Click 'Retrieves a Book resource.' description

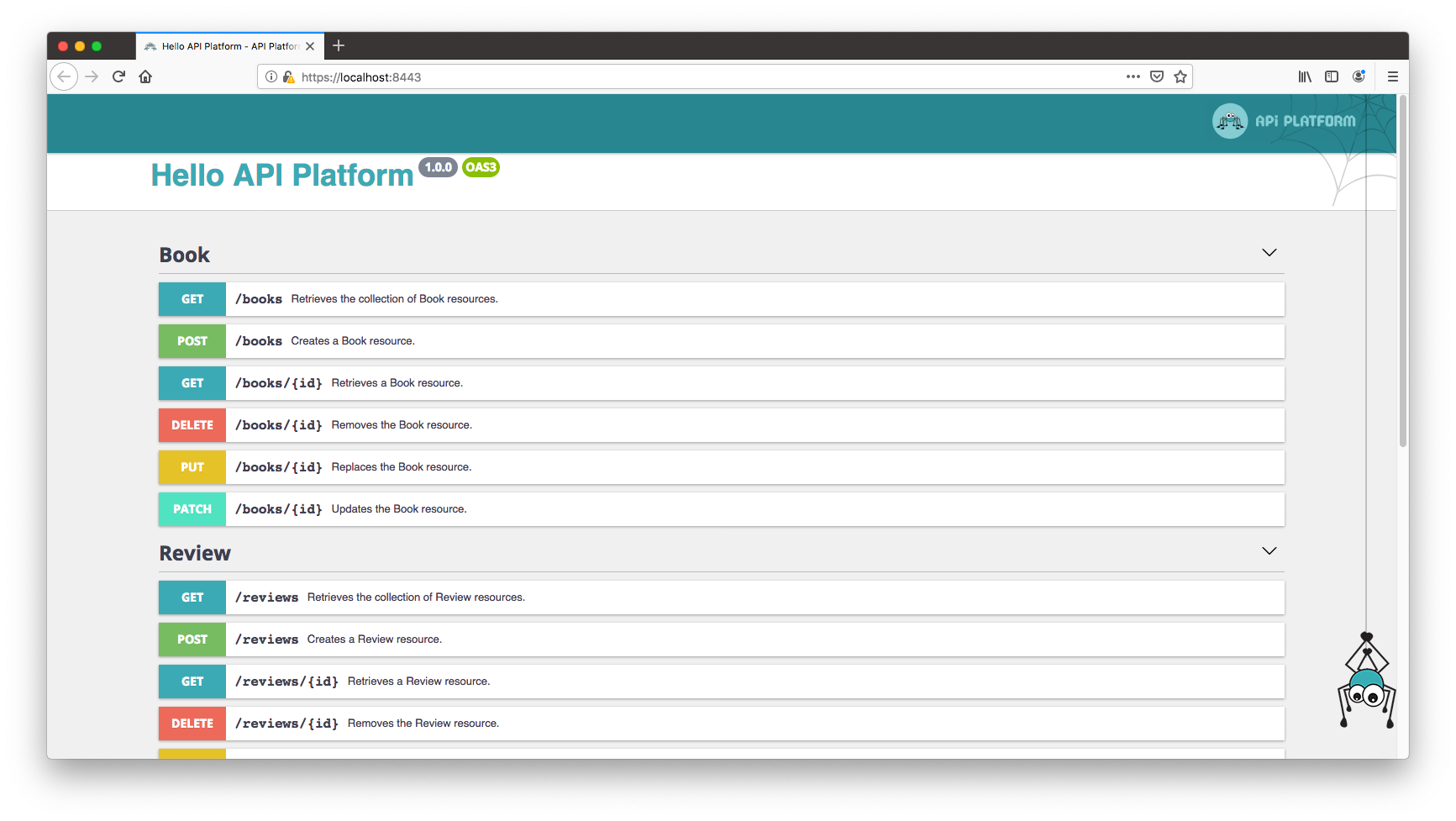click(x=397, y=383)
